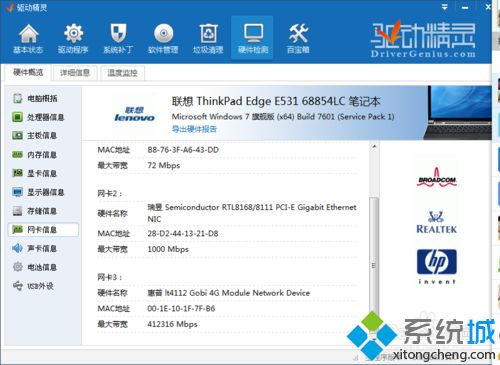
Task: Switch to the 硬件概览 tab
Action: tap(28, 72)
